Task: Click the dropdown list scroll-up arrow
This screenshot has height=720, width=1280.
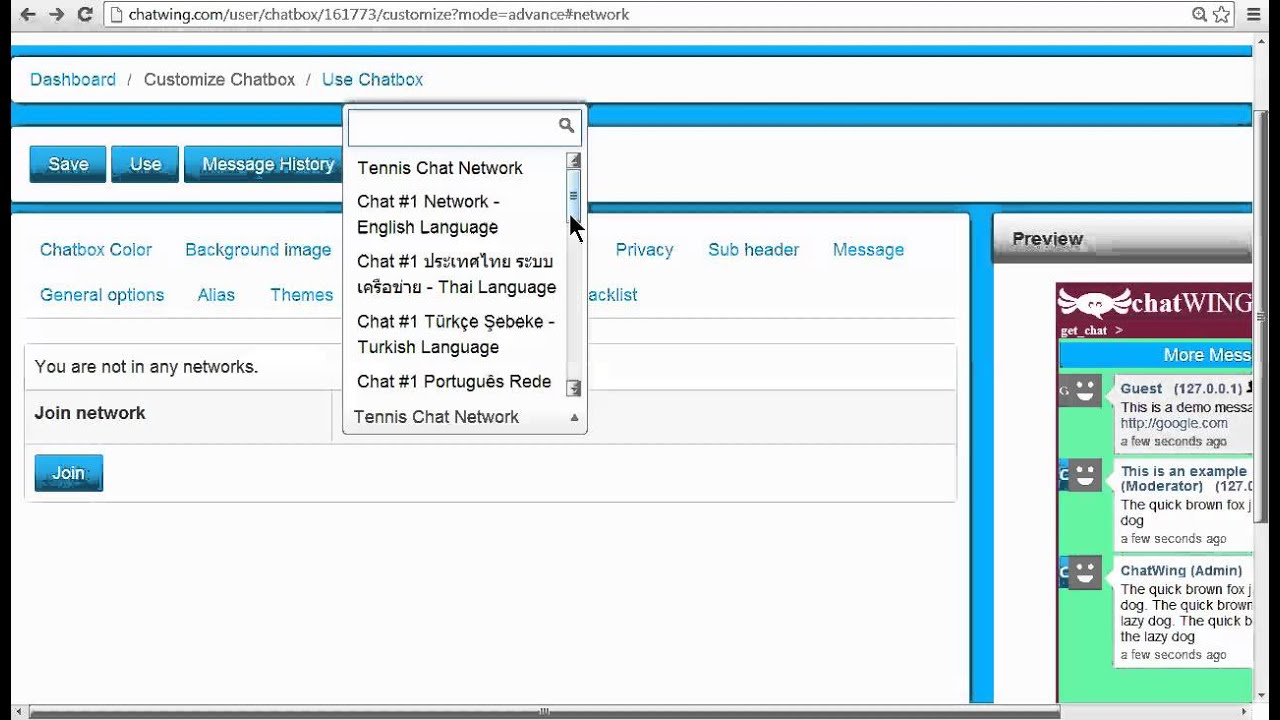Action: pyautogui.click(x=574, y=160)
